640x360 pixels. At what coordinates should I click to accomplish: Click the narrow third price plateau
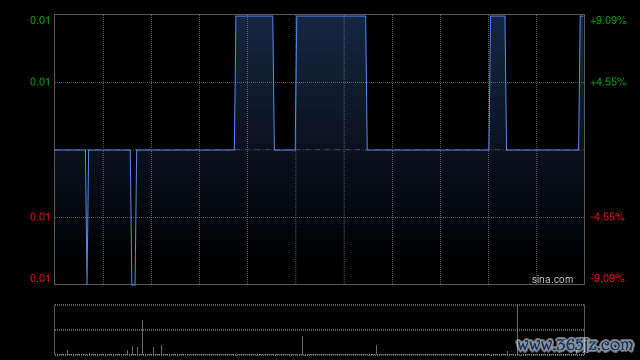pos(498,83)
